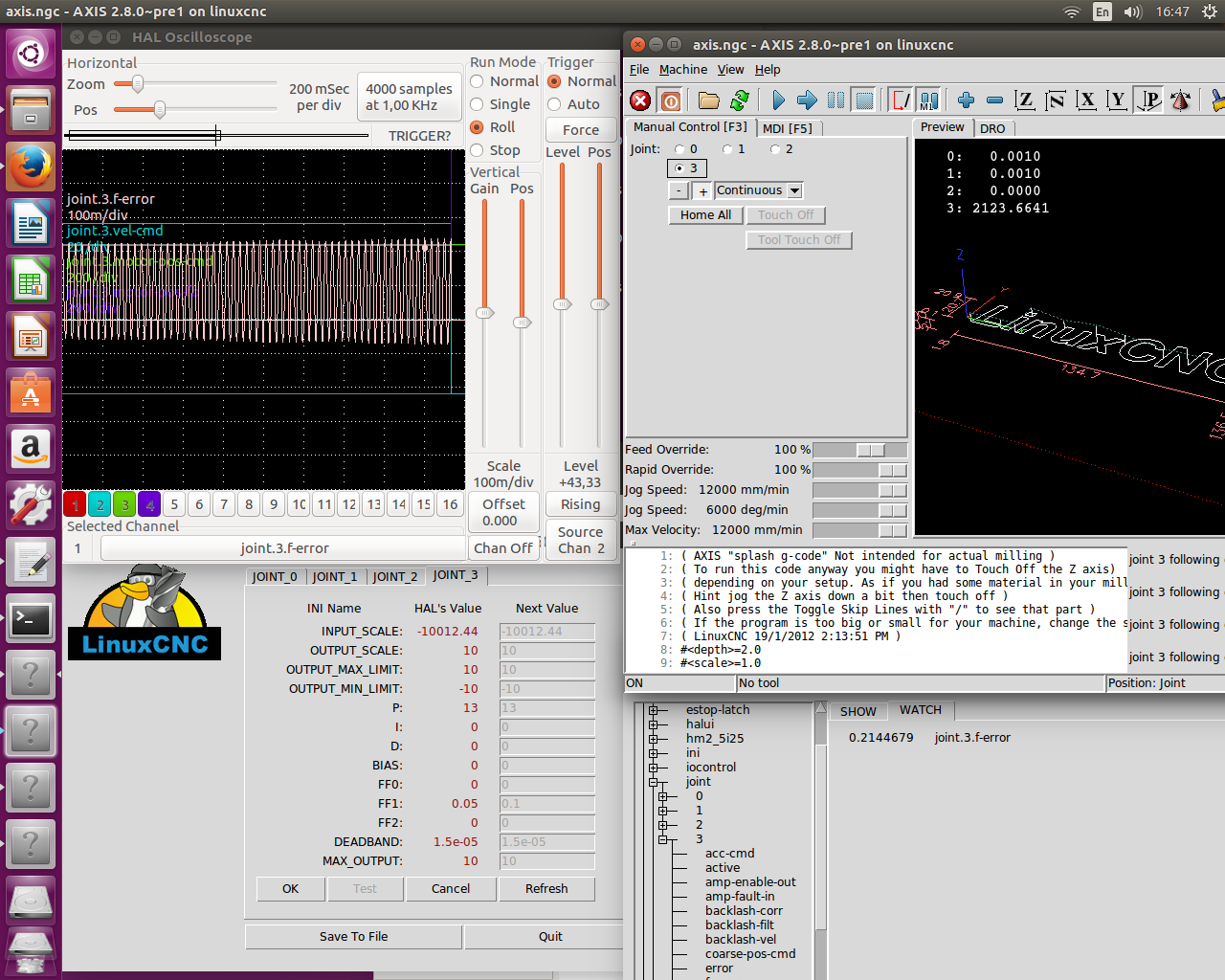Pause execution using pause icon
1225x980 pixels.
coord(835,100)
